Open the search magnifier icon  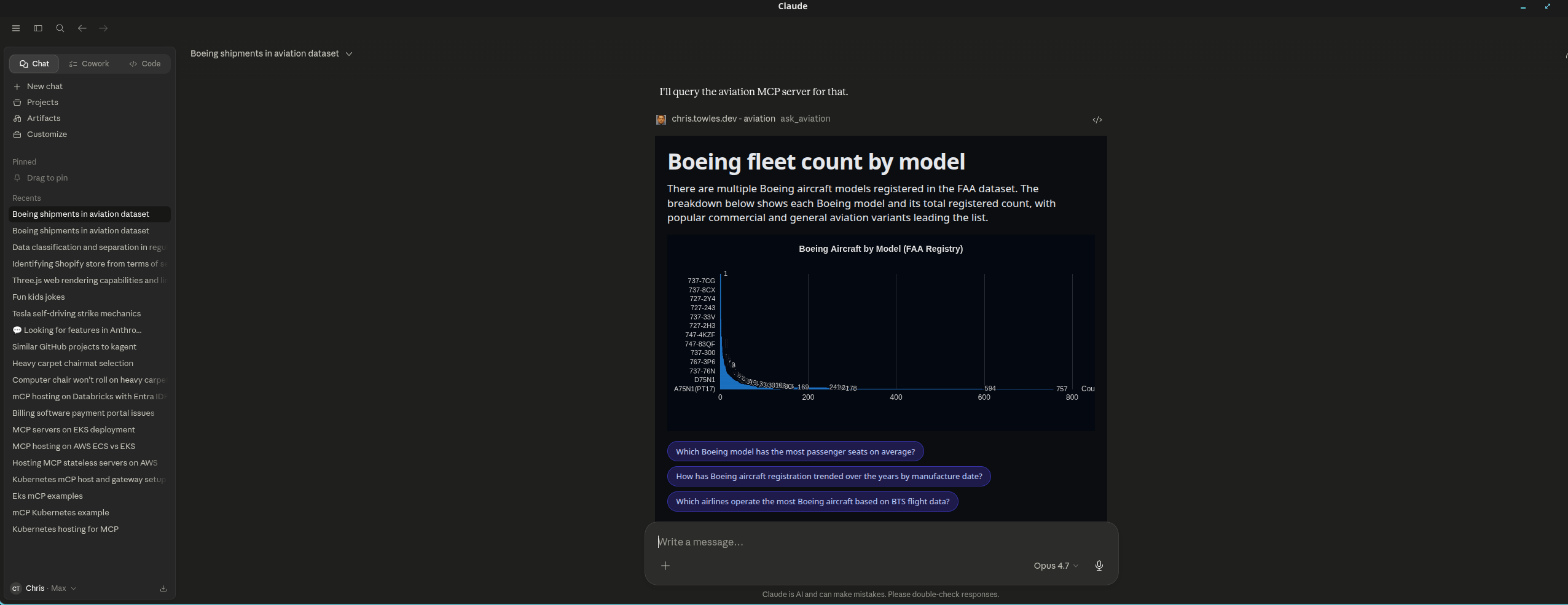[x=60, y=28]
